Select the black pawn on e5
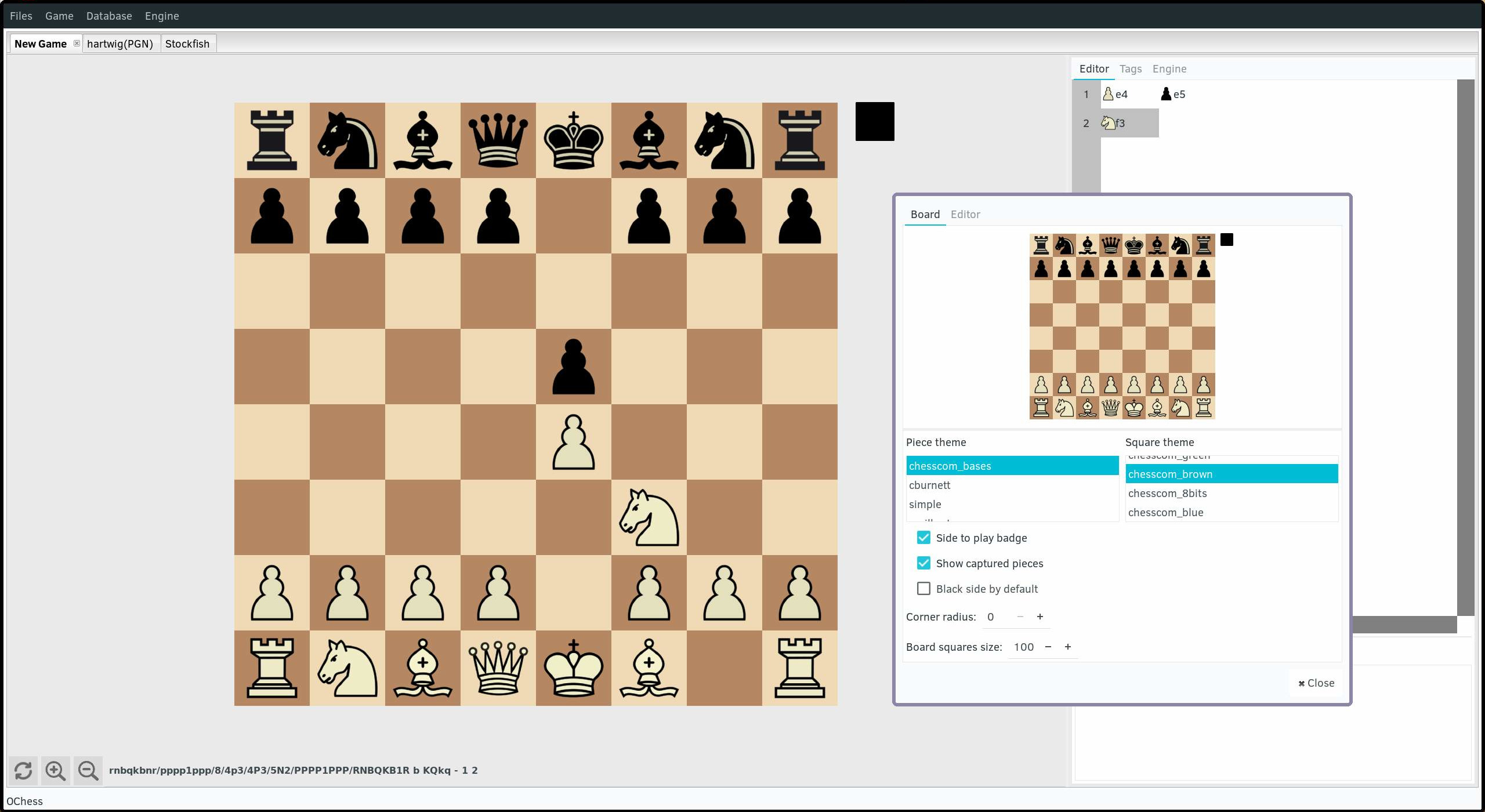 (x=573, y=367)
